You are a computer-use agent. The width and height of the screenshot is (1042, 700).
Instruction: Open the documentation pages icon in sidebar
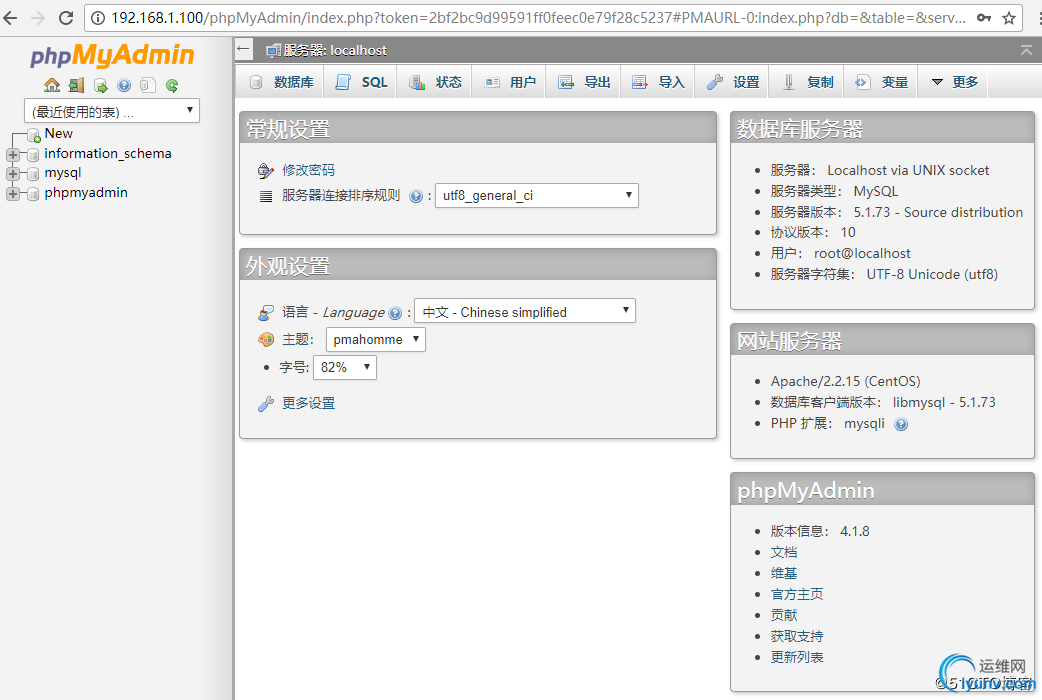tap(148, 85)
